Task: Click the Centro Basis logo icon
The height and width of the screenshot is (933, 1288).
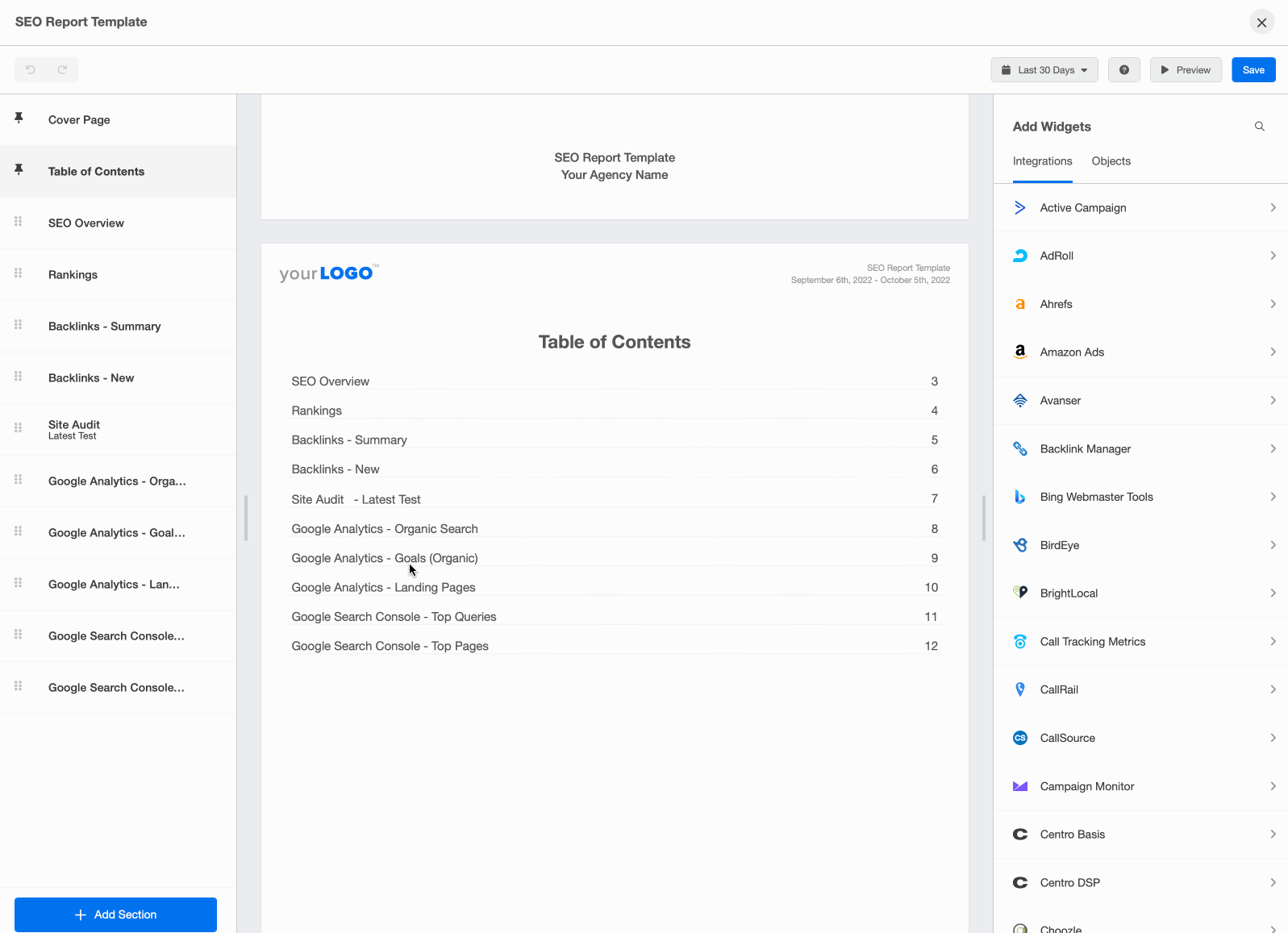Action: [1020, 835]
